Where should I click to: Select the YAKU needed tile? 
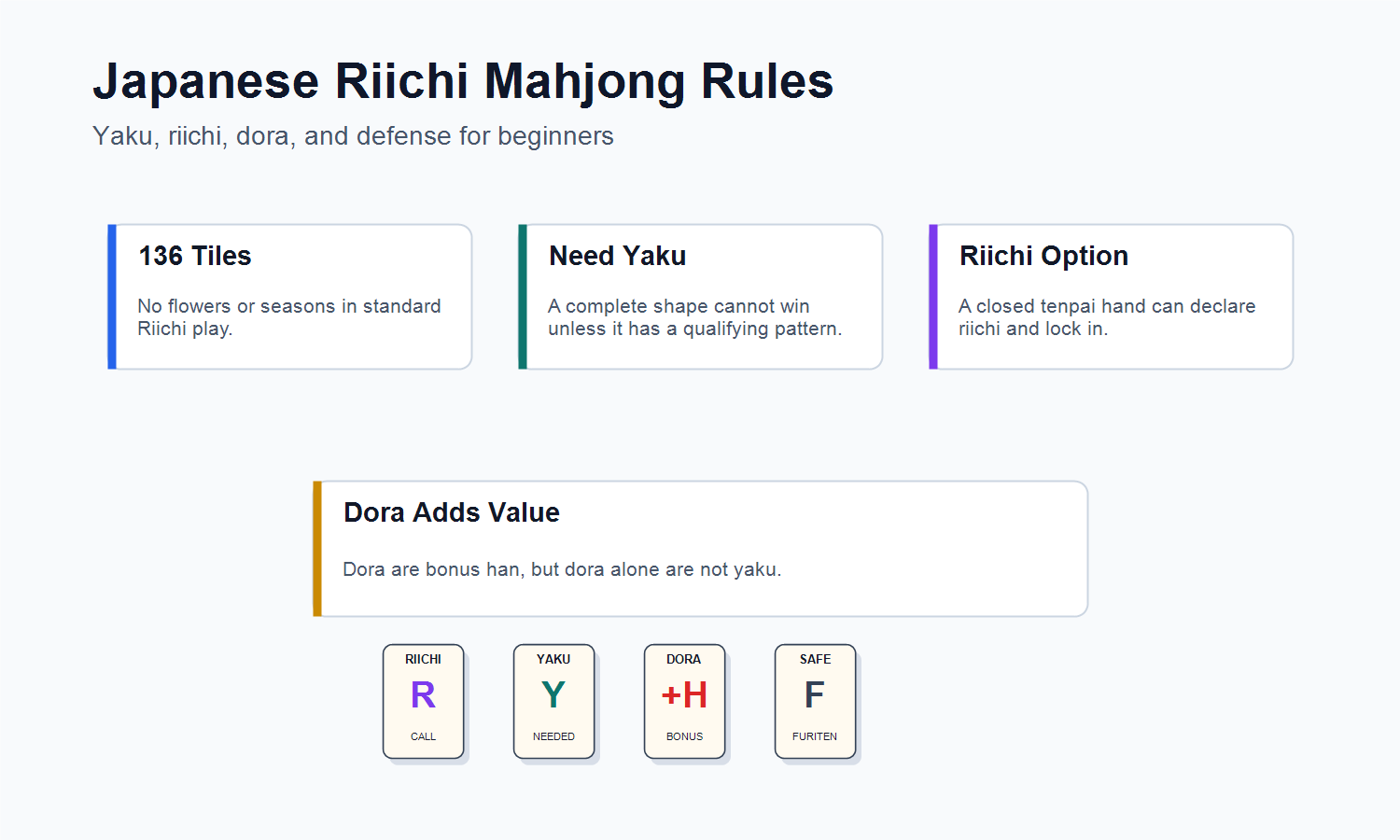tap(553, 701)
